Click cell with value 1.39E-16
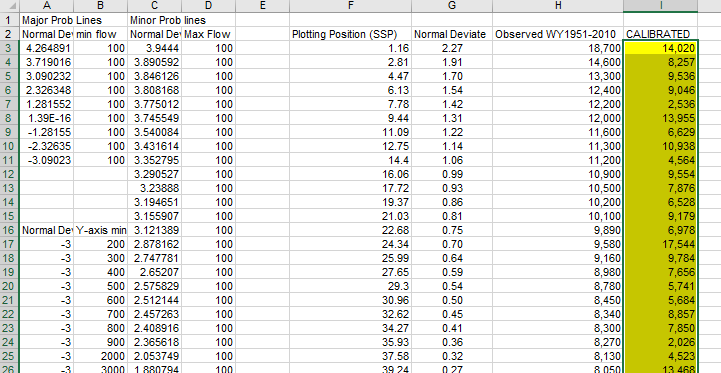Screen dimensions: 721x373 coord(46,118)
